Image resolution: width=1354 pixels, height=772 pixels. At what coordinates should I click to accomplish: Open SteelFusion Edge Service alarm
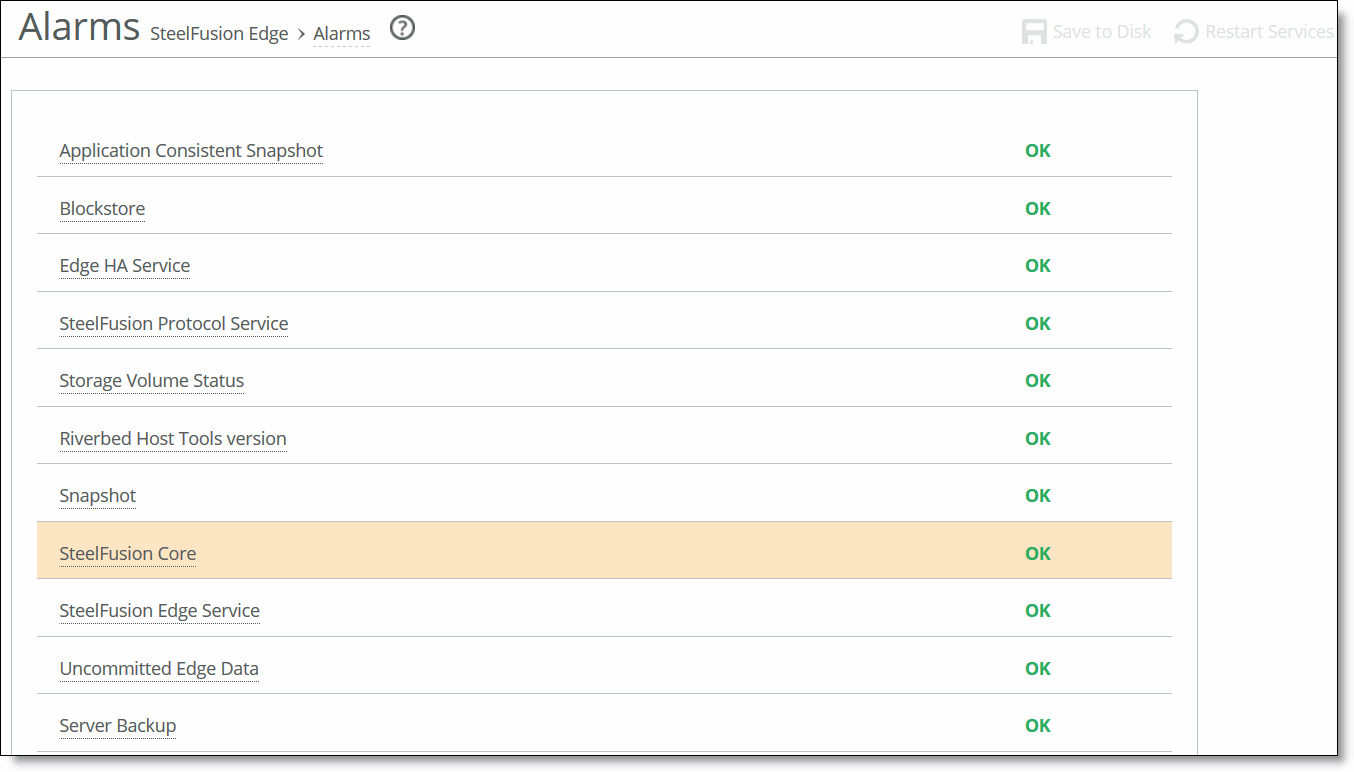[x=160, y=611]
